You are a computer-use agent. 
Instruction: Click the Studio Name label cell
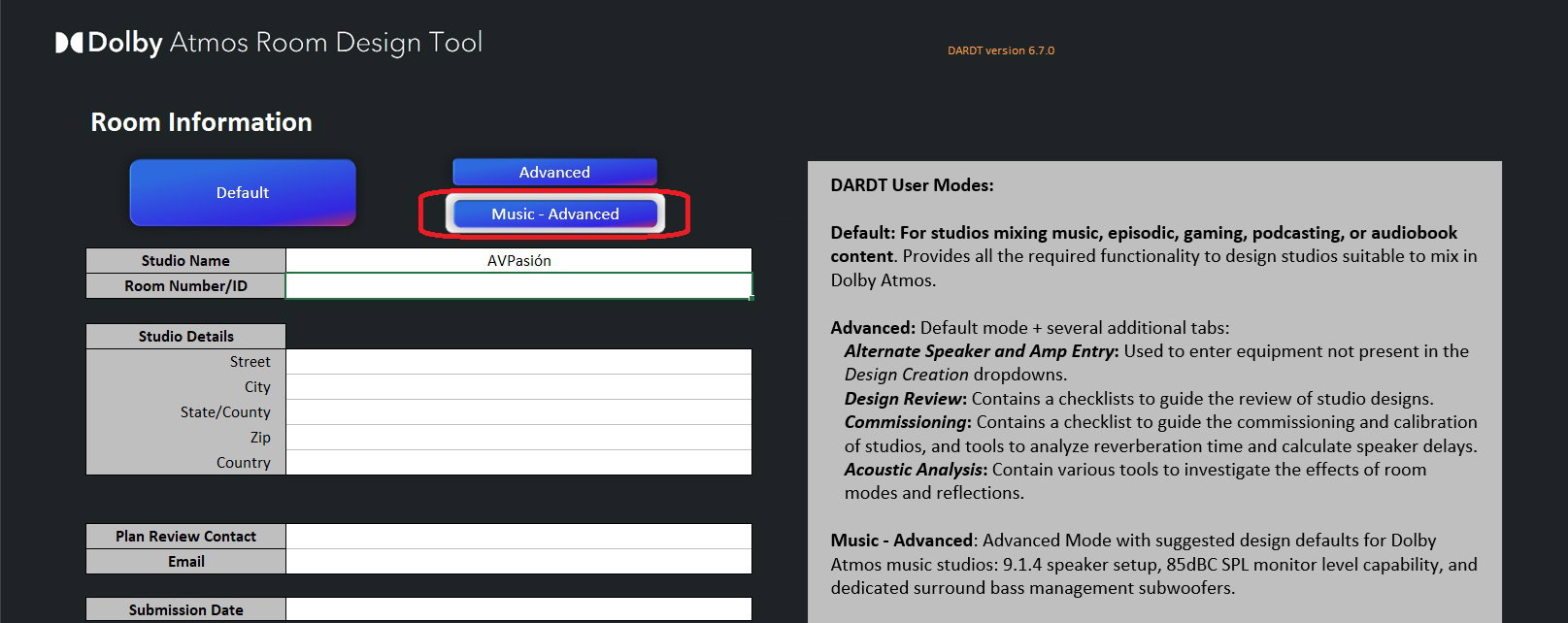click(x=185, y=260)
